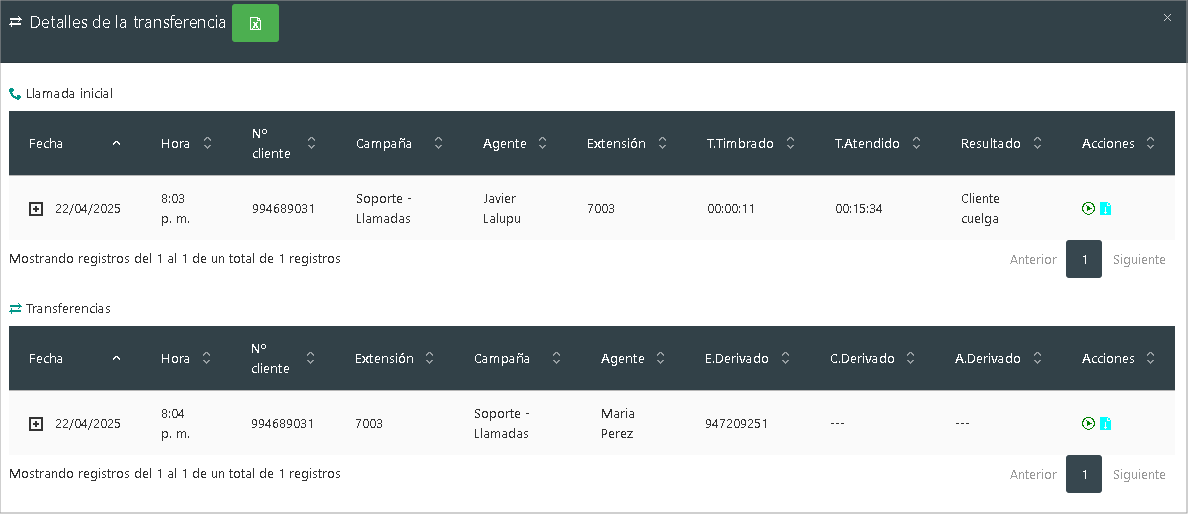The width and height of the screenshot is (1188, 514).
Task: Click Anterior under the transfers table
Action: coord(1033,474)
